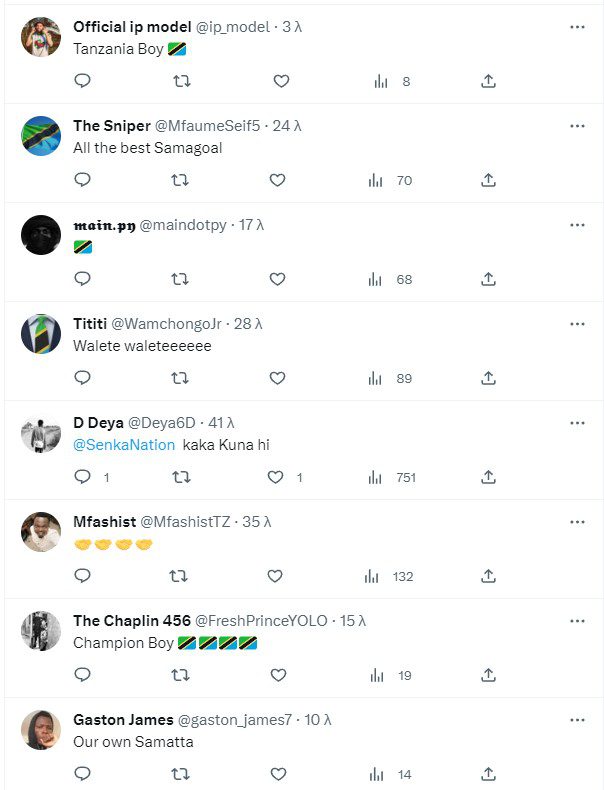Share Gaston James' tweet

click(x=488, y=774)
